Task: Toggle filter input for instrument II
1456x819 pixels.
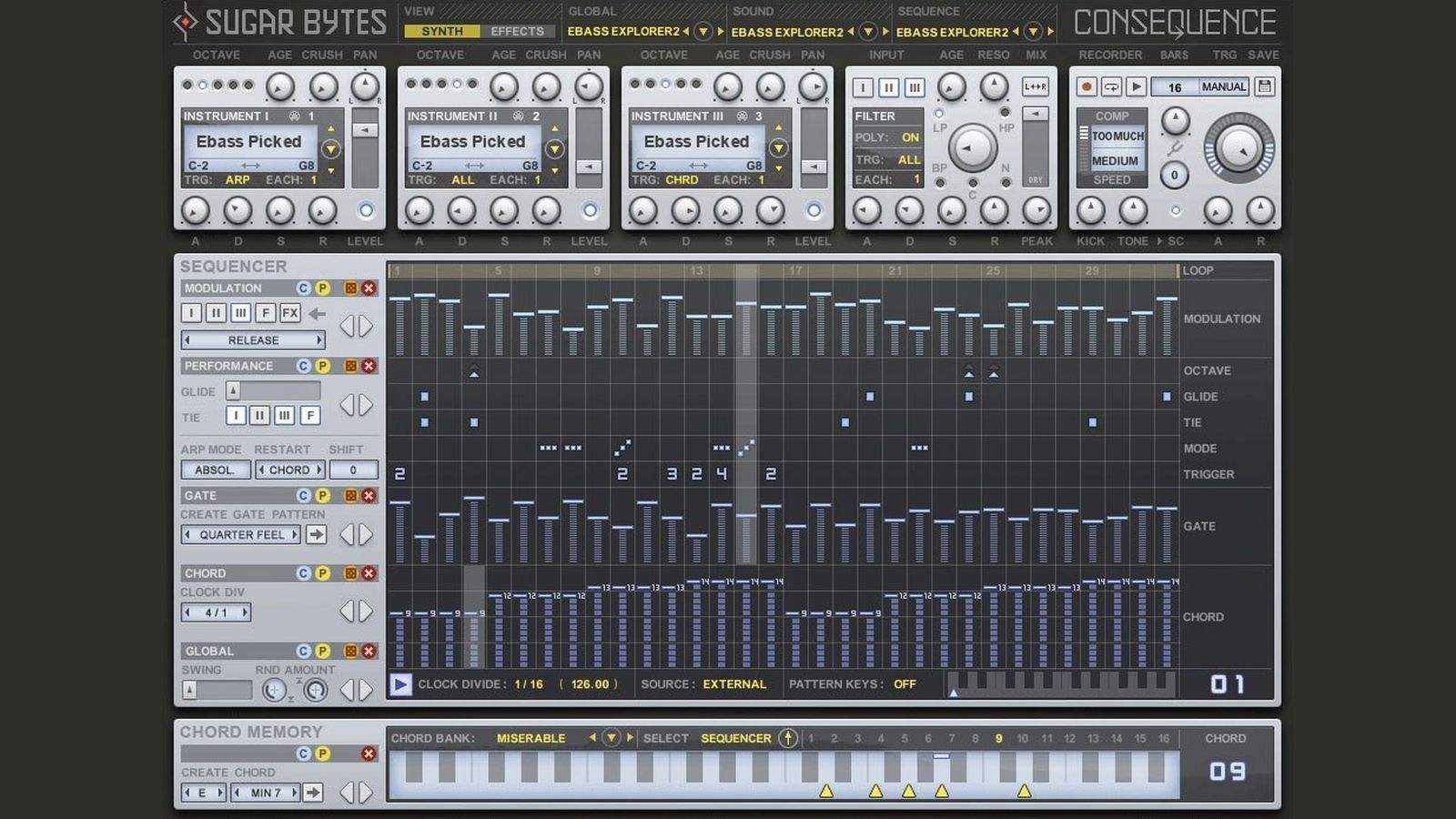Action: point(888,87)
